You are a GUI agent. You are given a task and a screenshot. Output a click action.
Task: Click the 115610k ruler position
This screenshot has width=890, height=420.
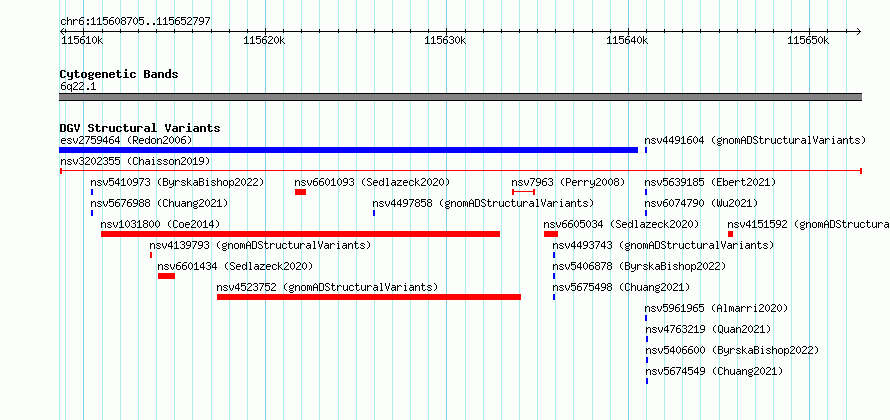coord(82,40)
